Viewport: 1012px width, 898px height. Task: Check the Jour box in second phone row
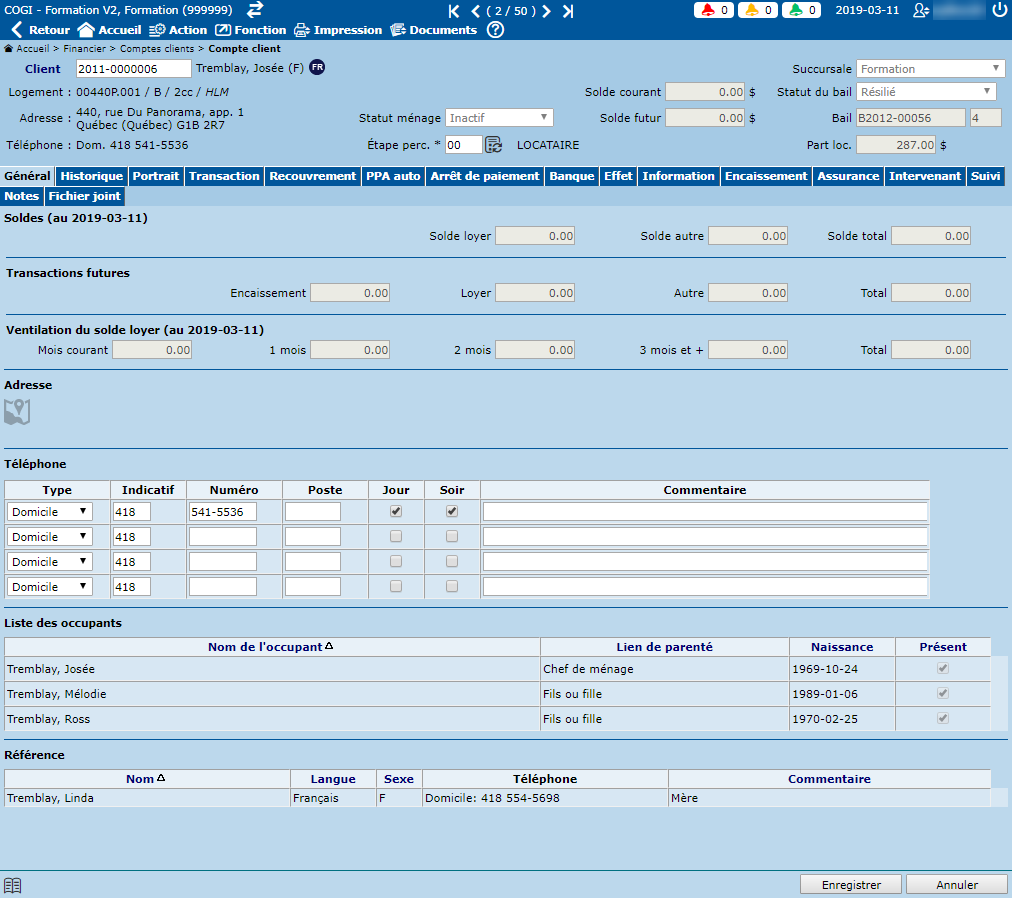click(396, 536)
